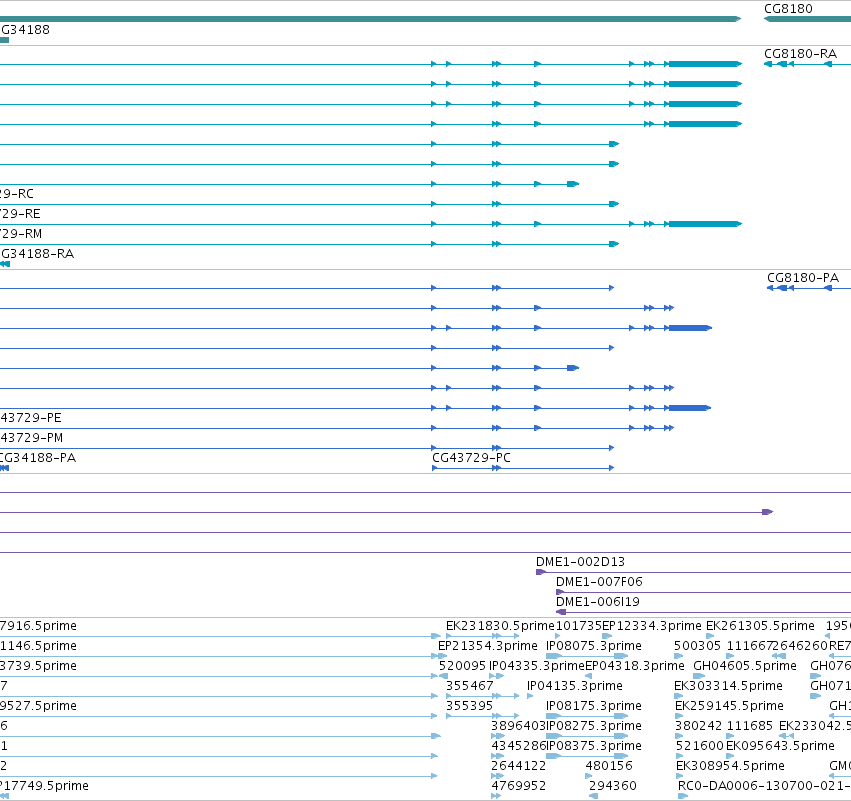
Task: Select the CG34188-RA transcript label
Action: (37, 253)
